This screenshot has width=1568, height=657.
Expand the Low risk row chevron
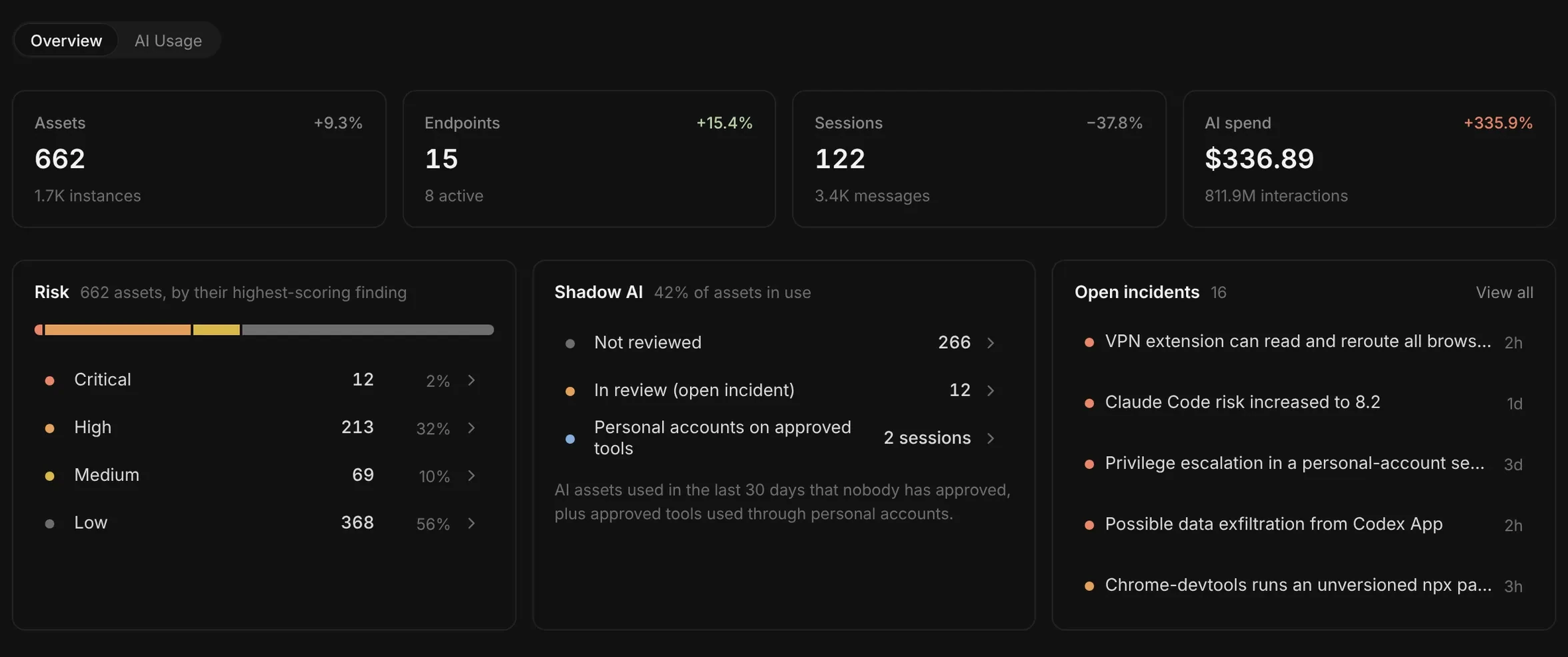pyautogui.click(x=471, y=523)
